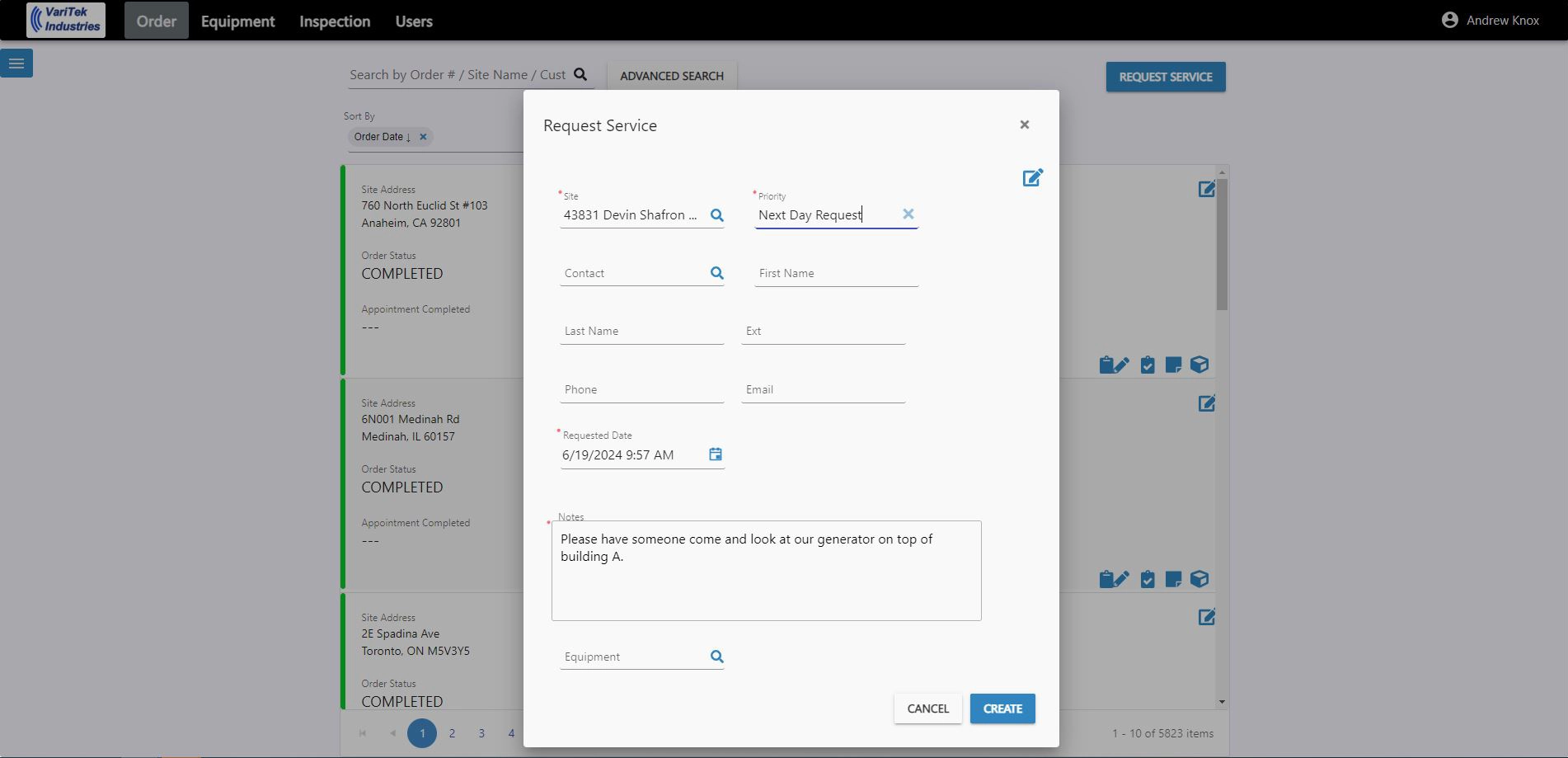Viewport: 1568px width, 758px height.
Task: Open the Users tab
Action: 414,21
